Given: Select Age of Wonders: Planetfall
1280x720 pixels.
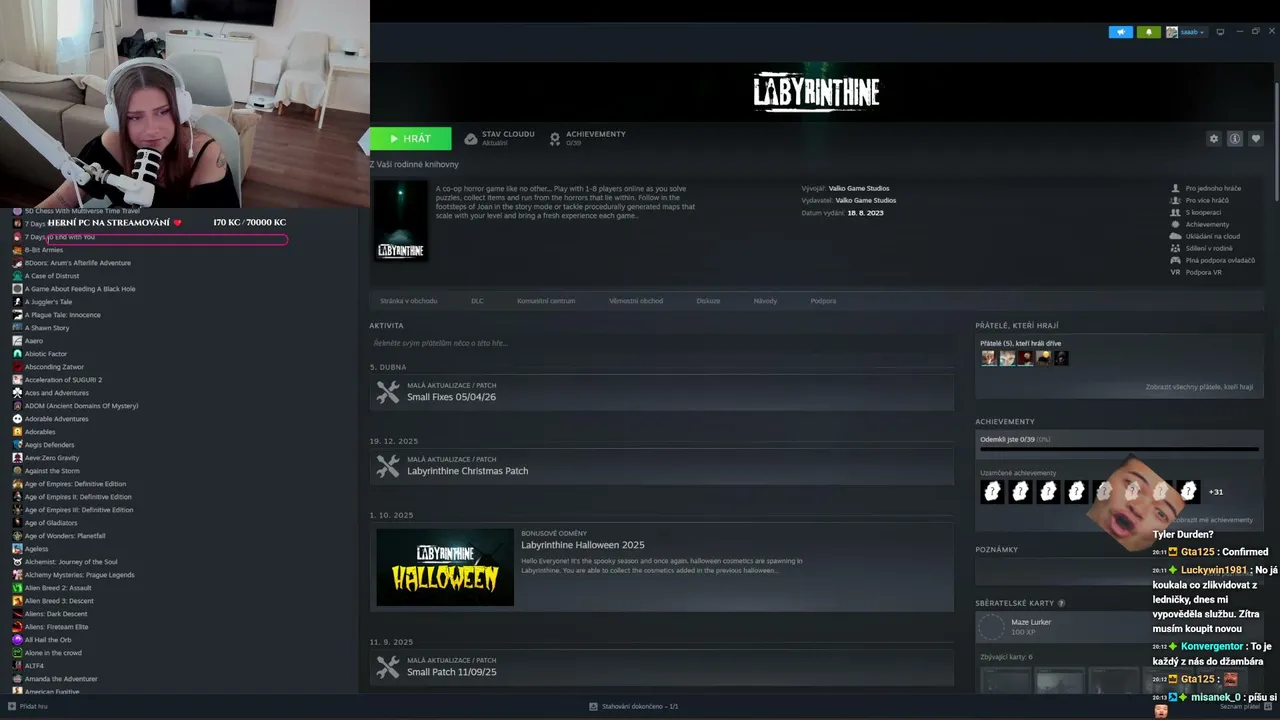Looking at the screenshot, I should tap(65, 536).
